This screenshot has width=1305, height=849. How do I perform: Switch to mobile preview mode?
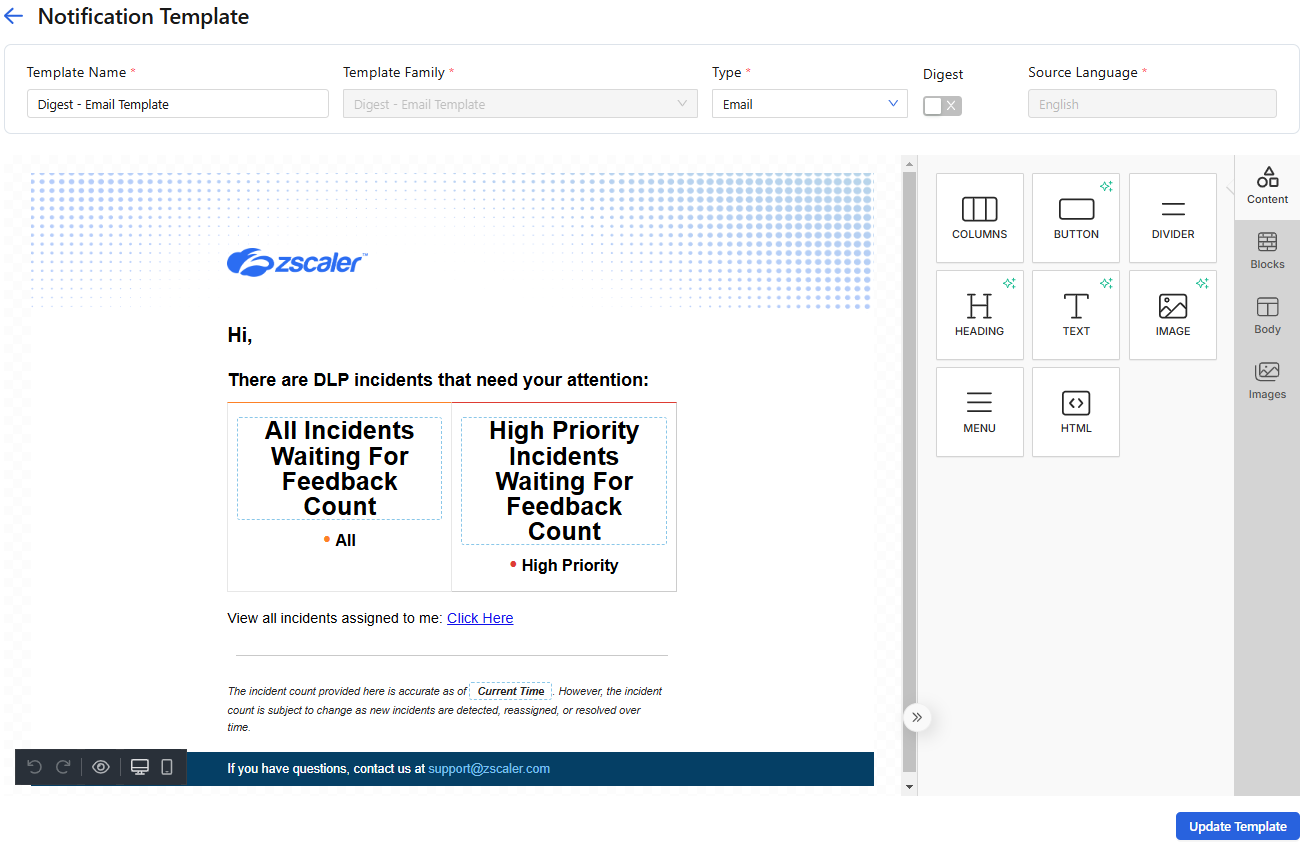pyautogui.click(x=166, y=766)
